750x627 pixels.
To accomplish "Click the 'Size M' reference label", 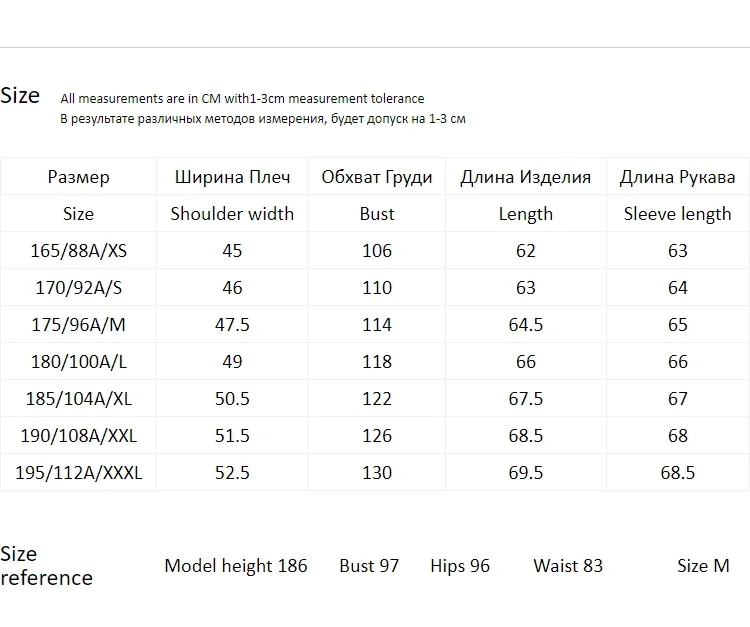I will (x=703, y=566).
